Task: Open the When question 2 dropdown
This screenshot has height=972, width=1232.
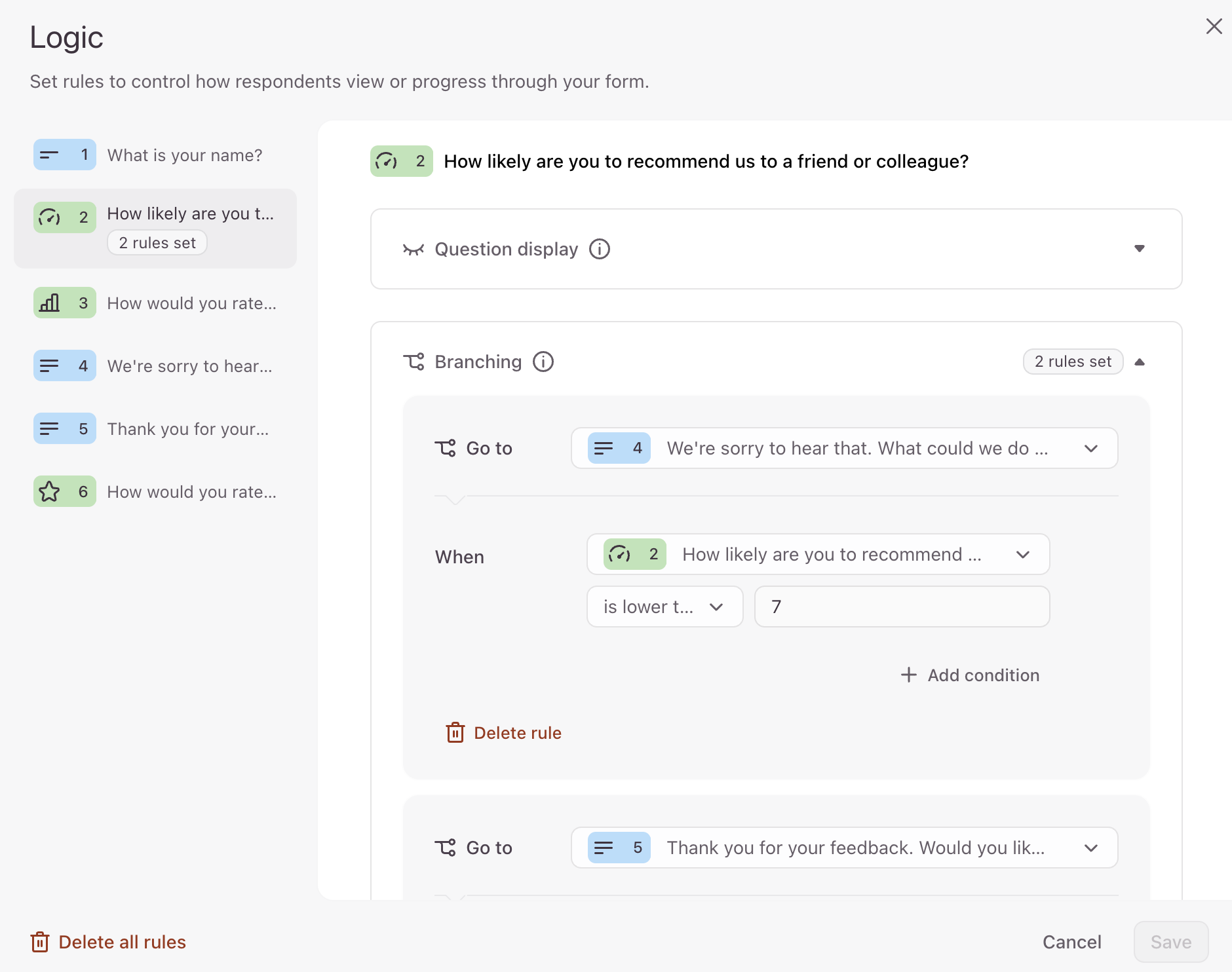Action: 818,554
